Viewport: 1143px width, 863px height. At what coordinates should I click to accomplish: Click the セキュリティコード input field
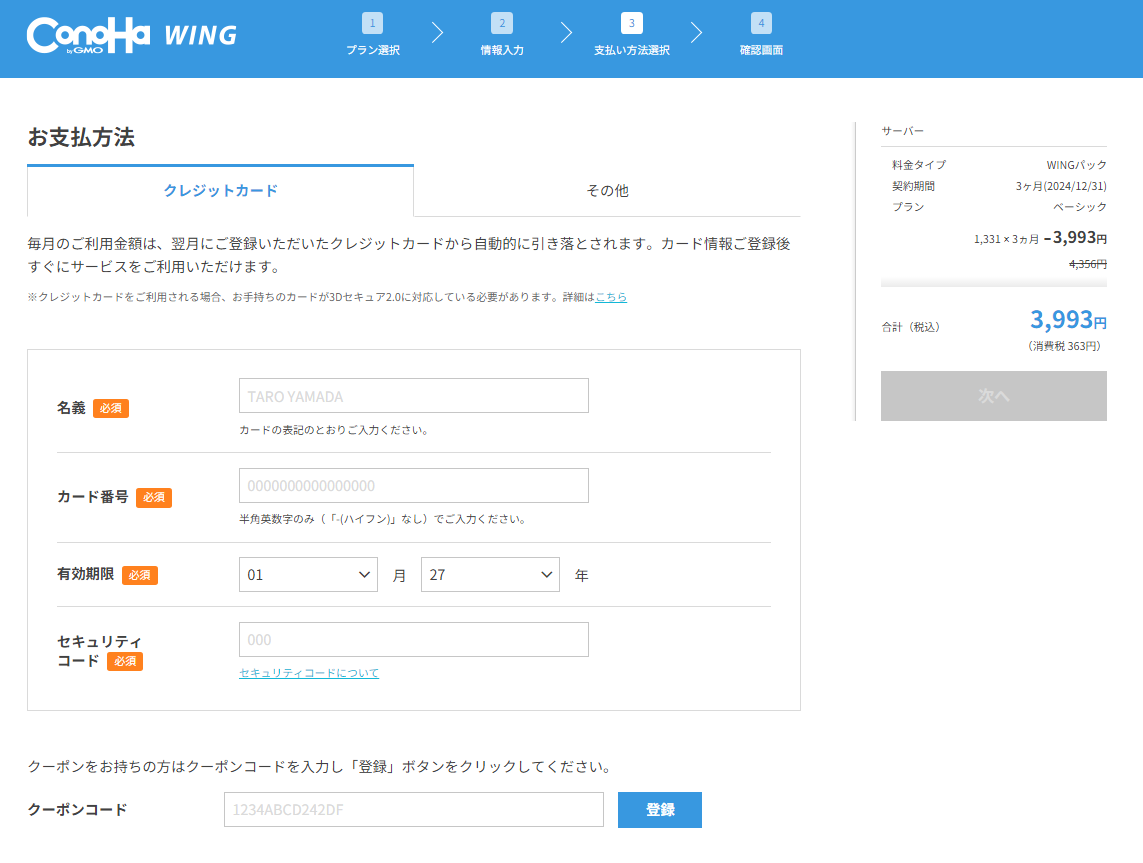pyautogui.click(x=413, y=640)
